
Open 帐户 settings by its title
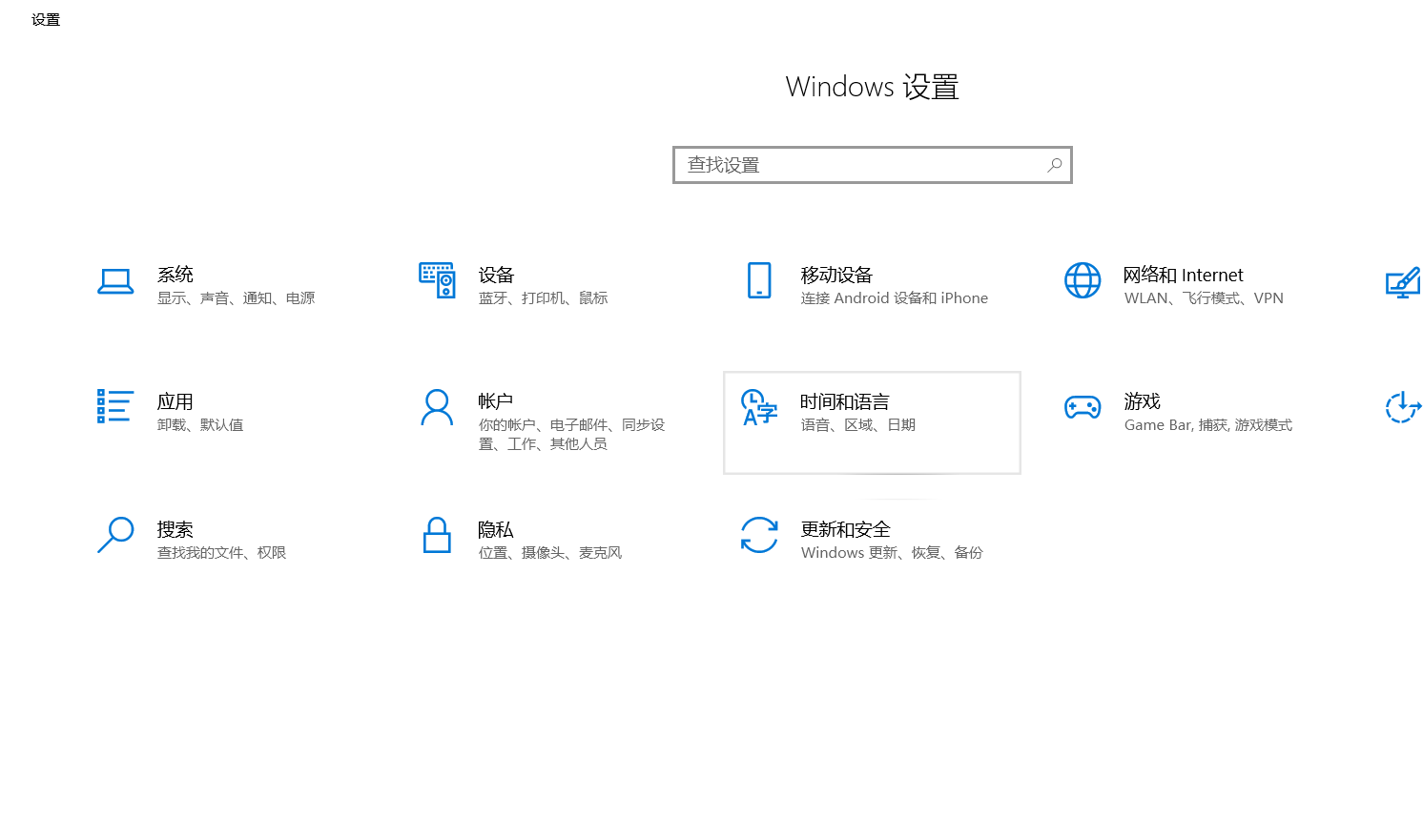[x=496, y=401]
